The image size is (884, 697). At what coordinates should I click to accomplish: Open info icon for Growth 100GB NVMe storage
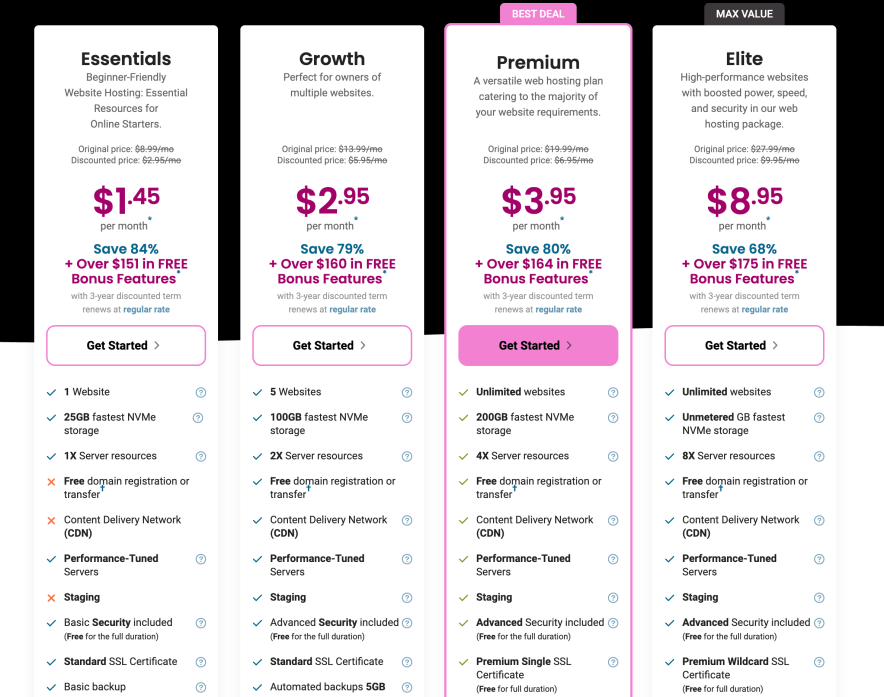407,418
